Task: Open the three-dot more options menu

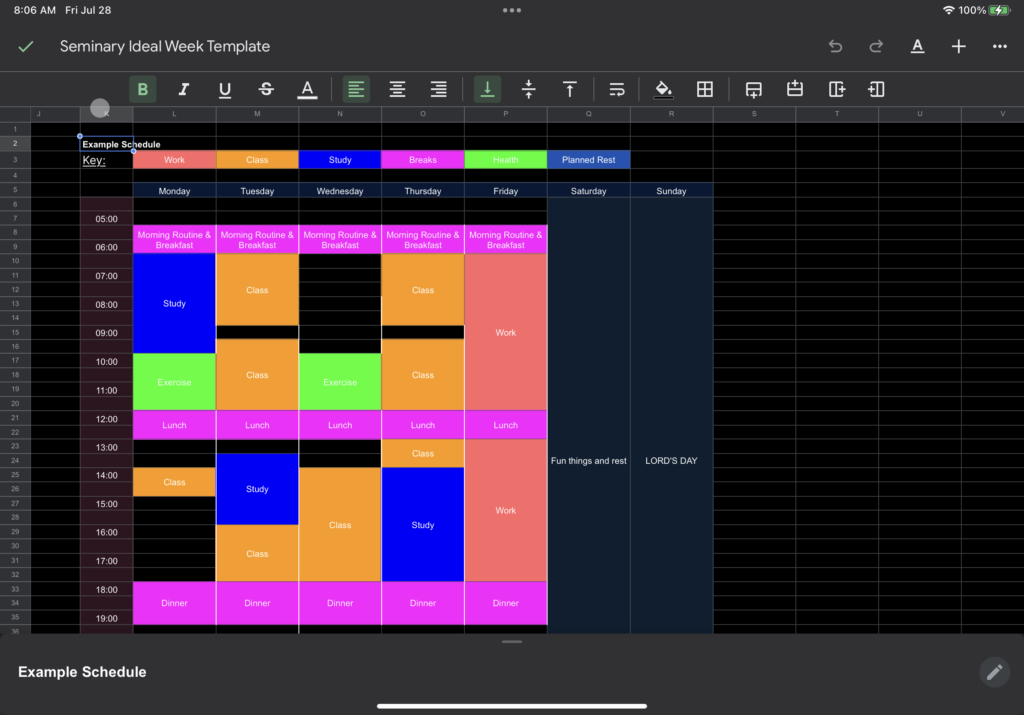Action: tap(999, 46)
